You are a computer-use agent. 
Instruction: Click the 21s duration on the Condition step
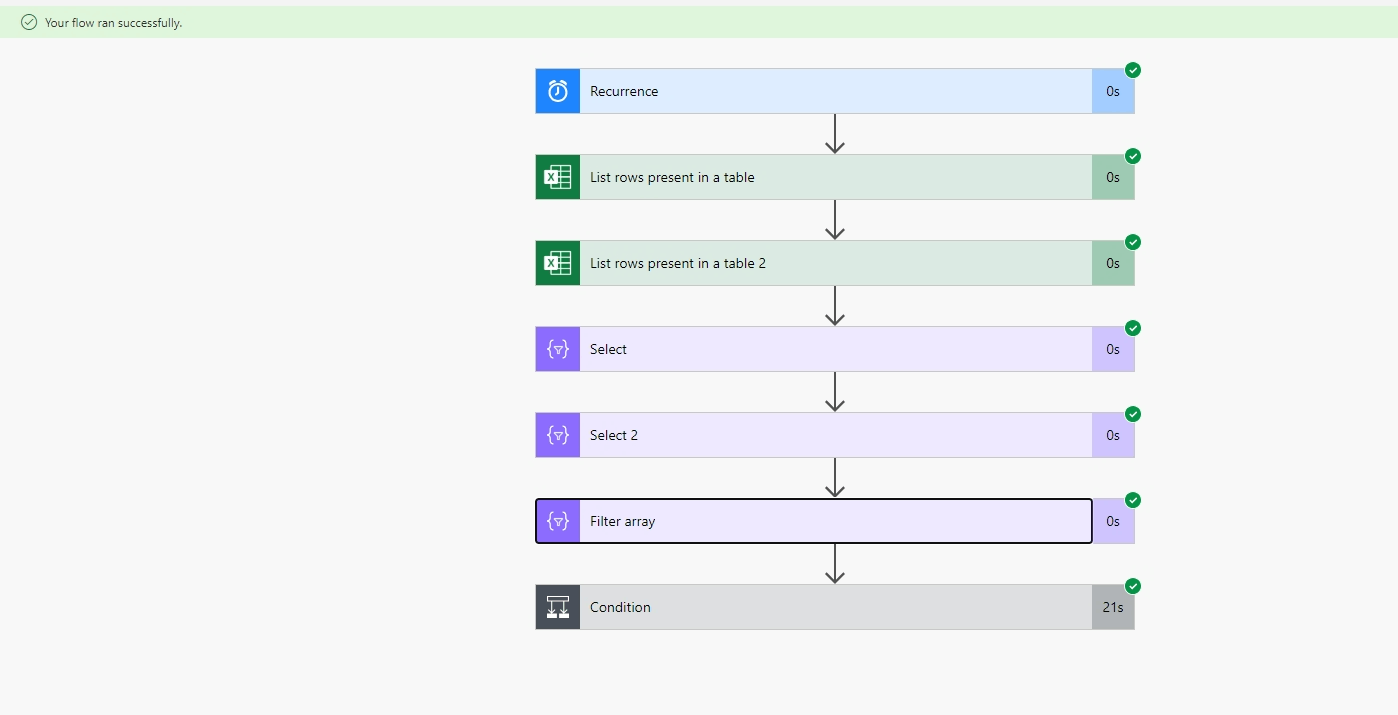pos(1112,606)
